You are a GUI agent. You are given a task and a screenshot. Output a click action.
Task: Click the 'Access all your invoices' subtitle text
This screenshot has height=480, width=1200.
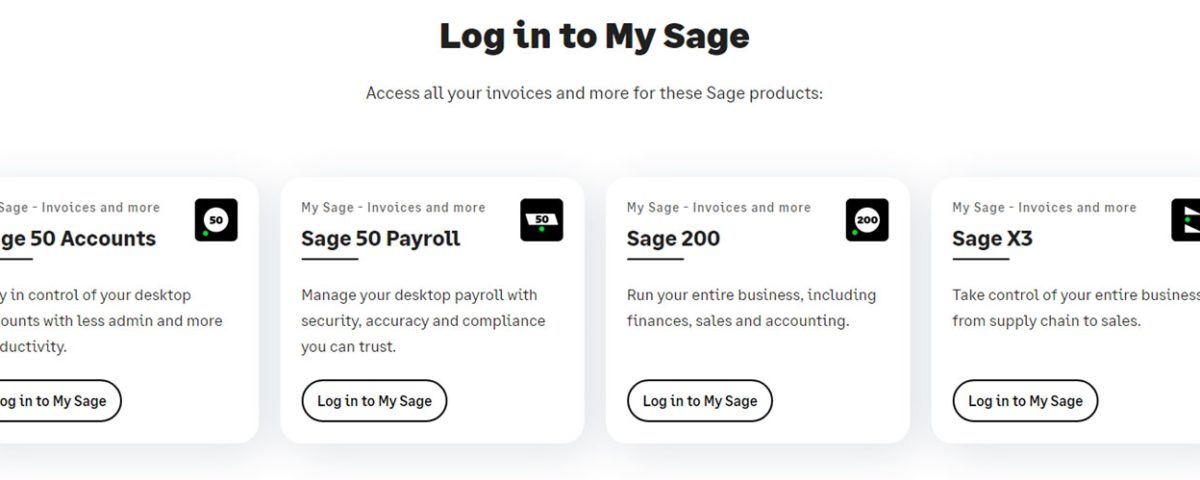(594, 93)
